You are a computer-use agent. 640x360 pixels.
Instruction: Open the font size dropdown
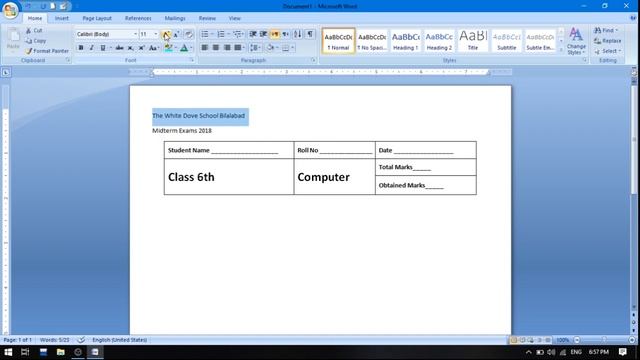click(x=156, y=34)
